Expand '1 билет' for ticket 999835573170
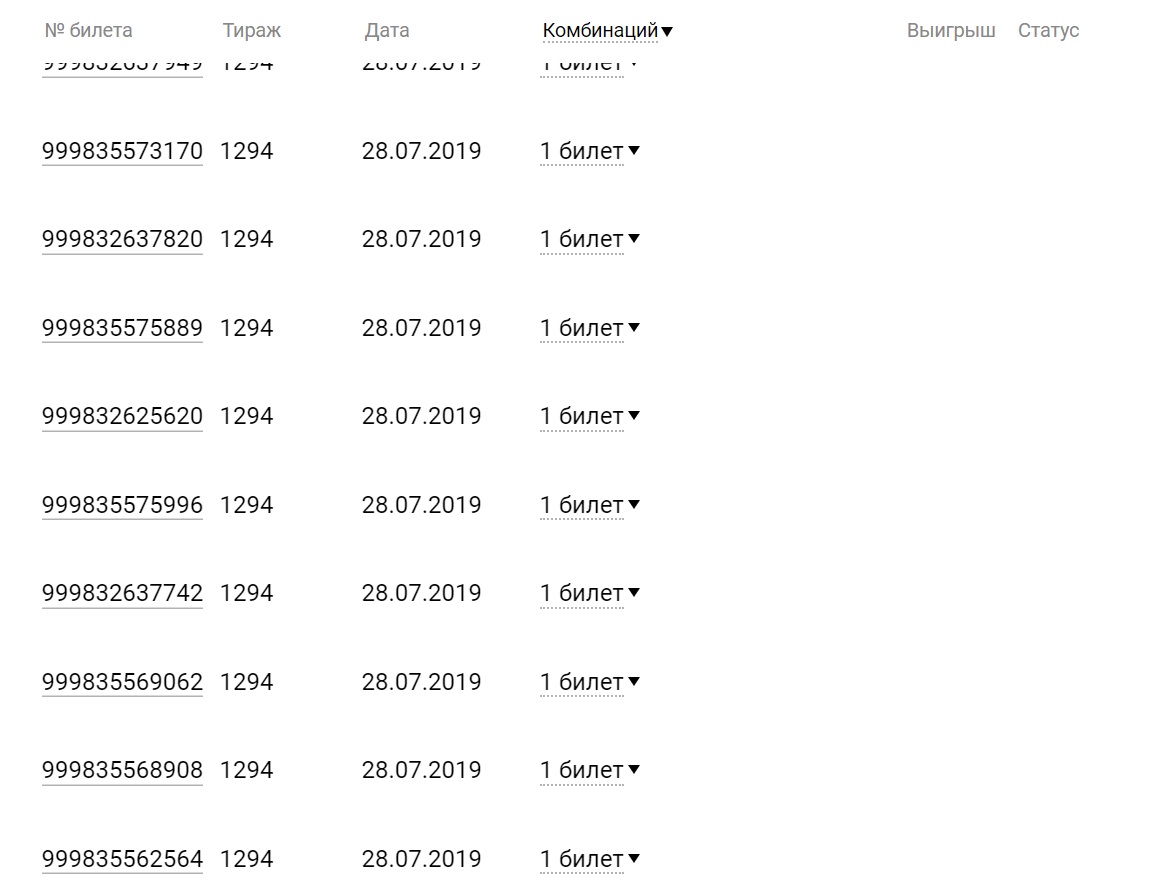Screen dimensions: 1165x887 pos(589,152)
